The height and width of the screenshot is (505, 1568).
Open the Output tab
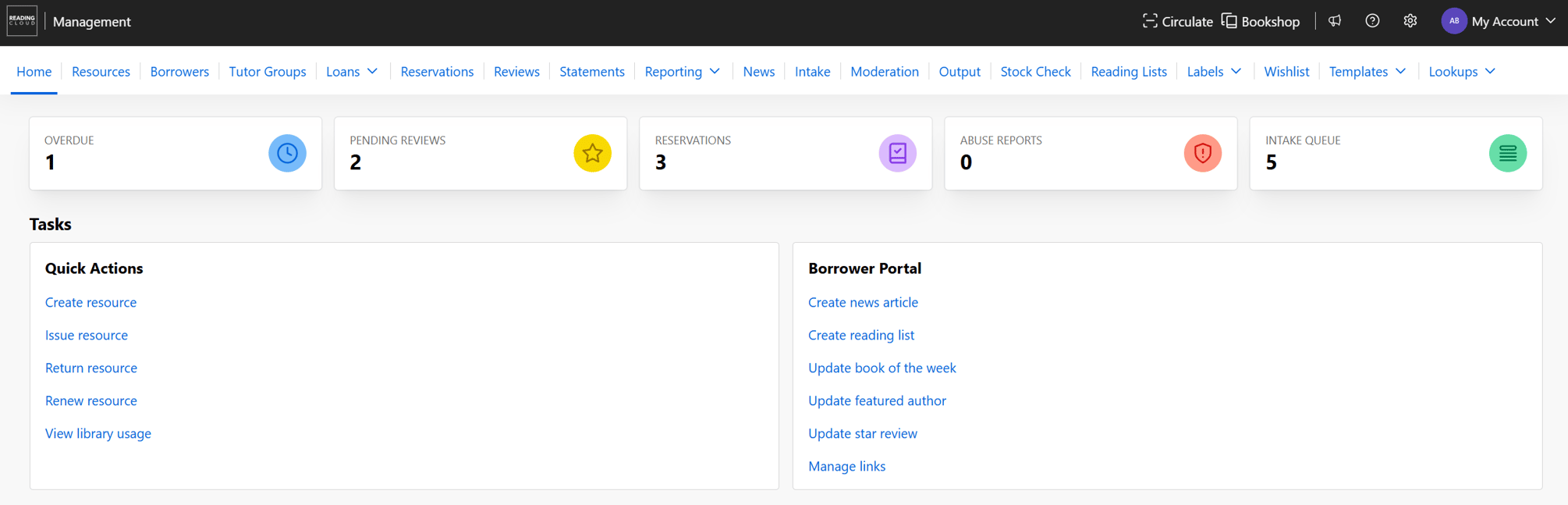pos(960,71)
